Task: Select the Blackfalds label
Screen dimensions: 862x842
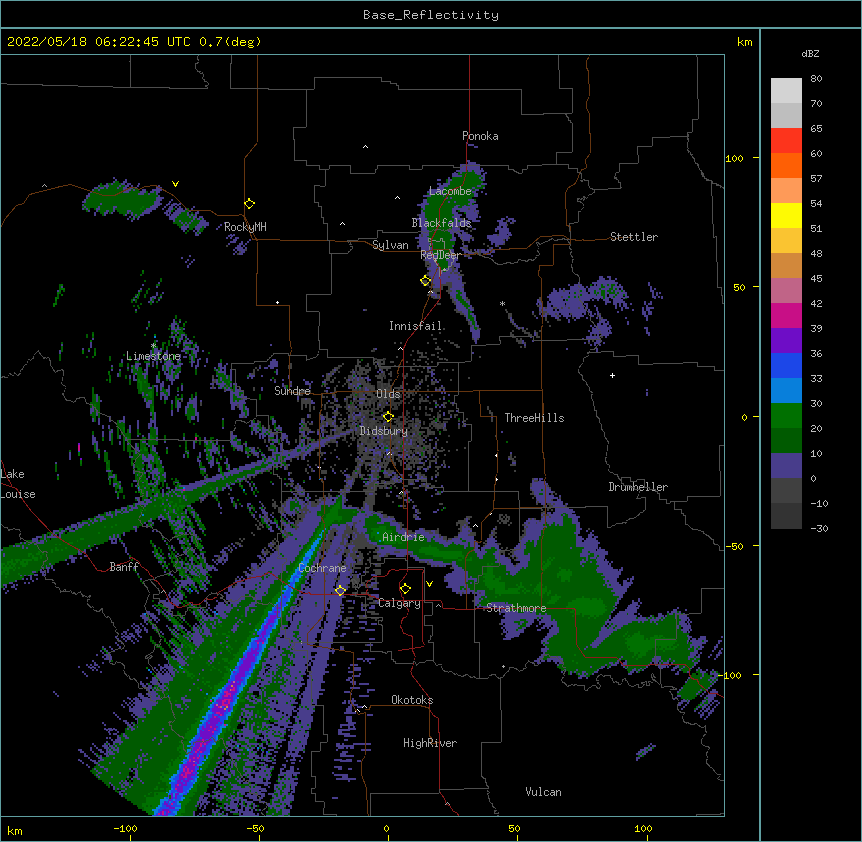Action: 441,223
